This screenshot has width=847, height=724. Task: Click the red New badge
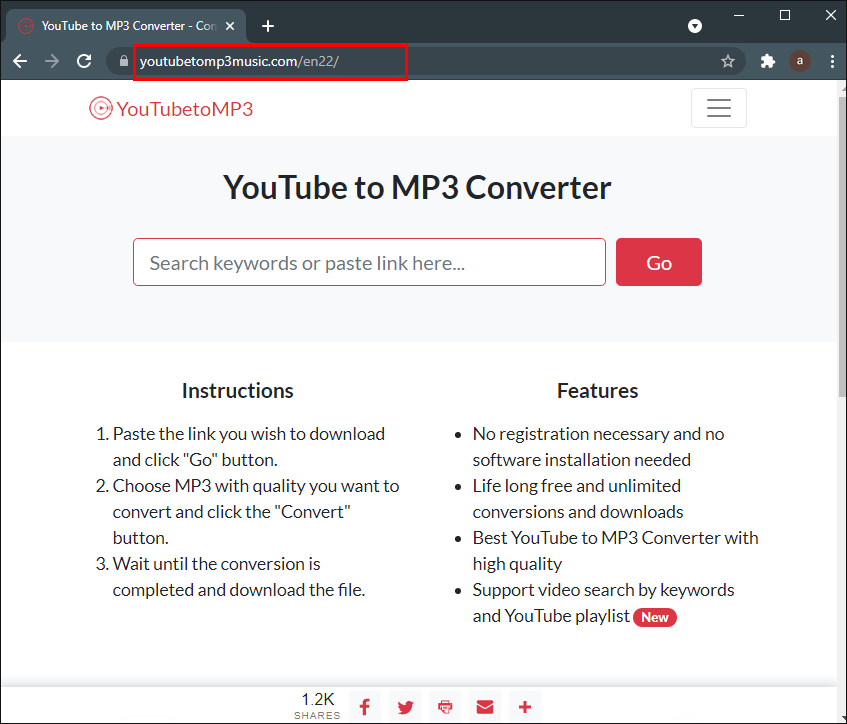click(655, 617)
